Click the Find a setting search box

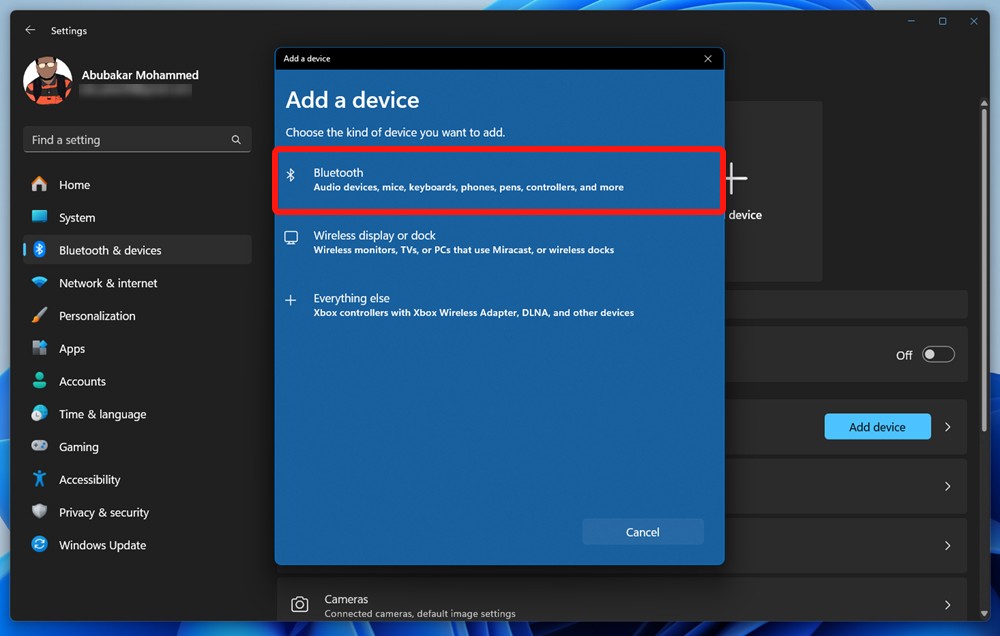pyautogui.click(x=137, y=139)
